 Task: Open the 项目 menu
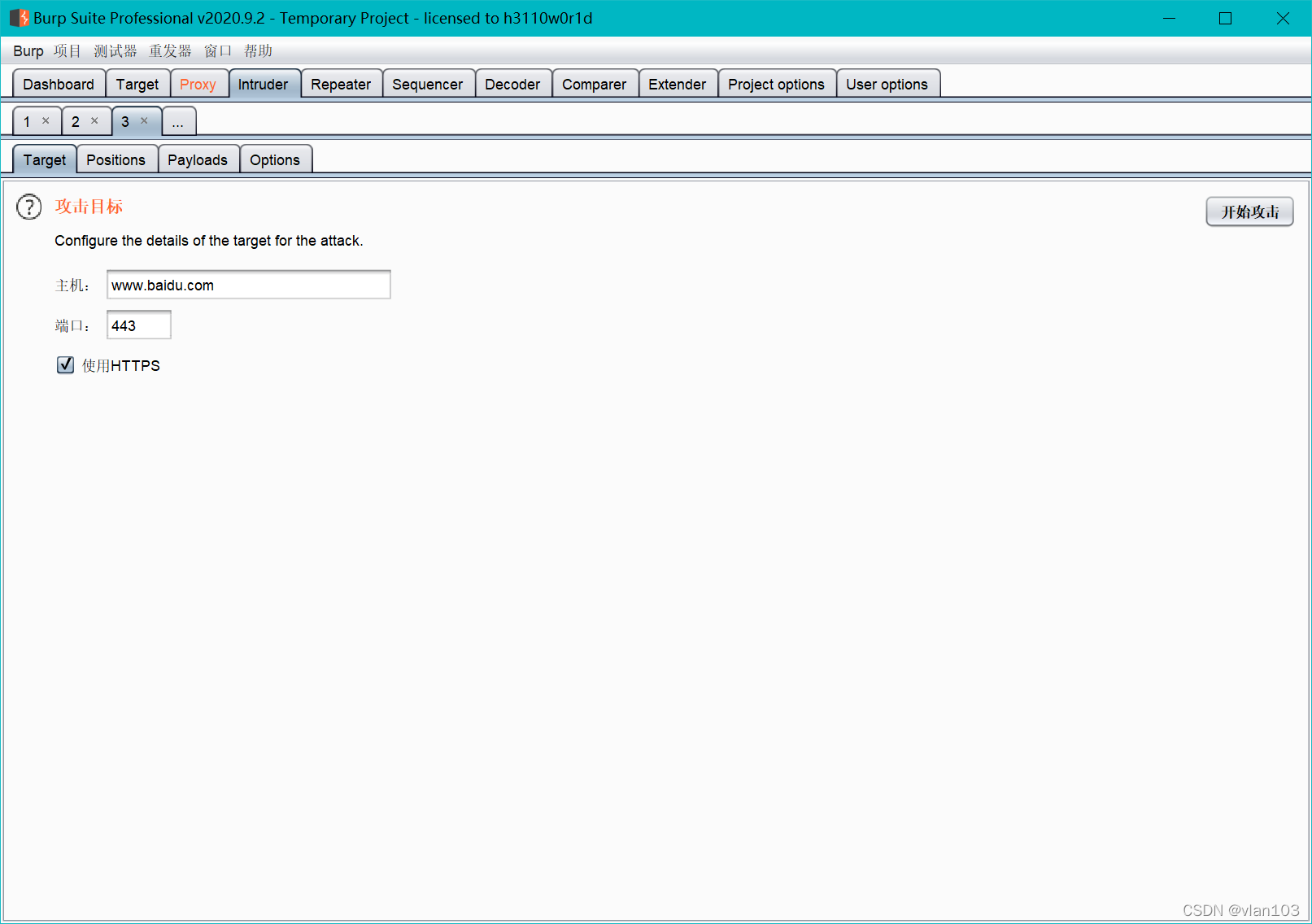(x=68, y=51)
